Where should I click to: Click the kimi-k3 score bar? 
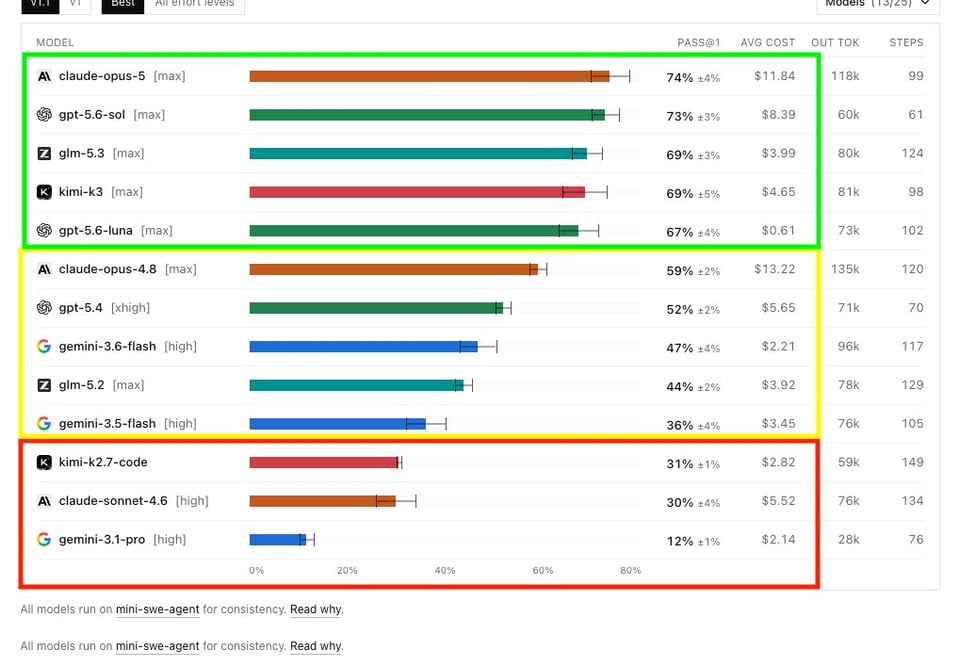417,192
